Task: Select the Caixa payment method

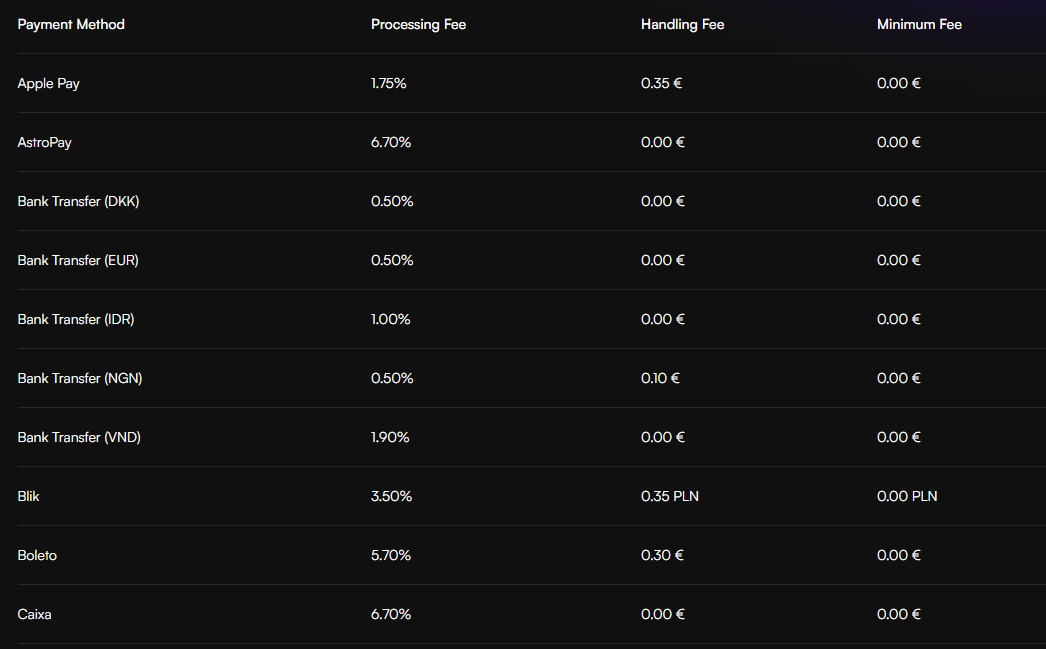Action: (x=34, y=614)
